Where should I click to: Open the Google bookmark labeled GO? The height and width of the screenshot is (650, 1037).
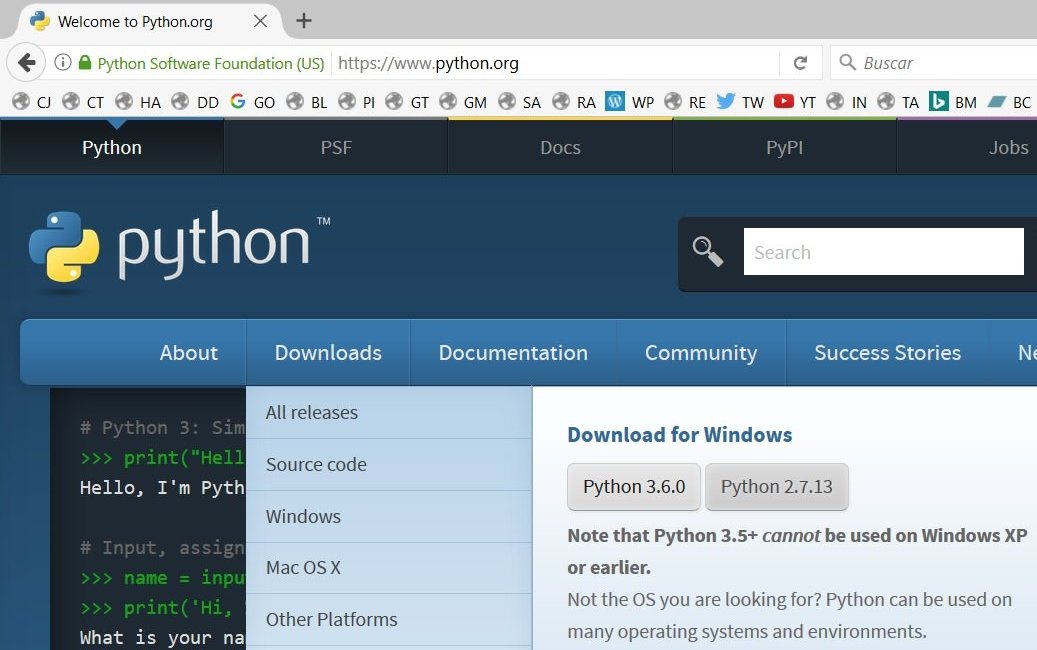tap(252, 101)
